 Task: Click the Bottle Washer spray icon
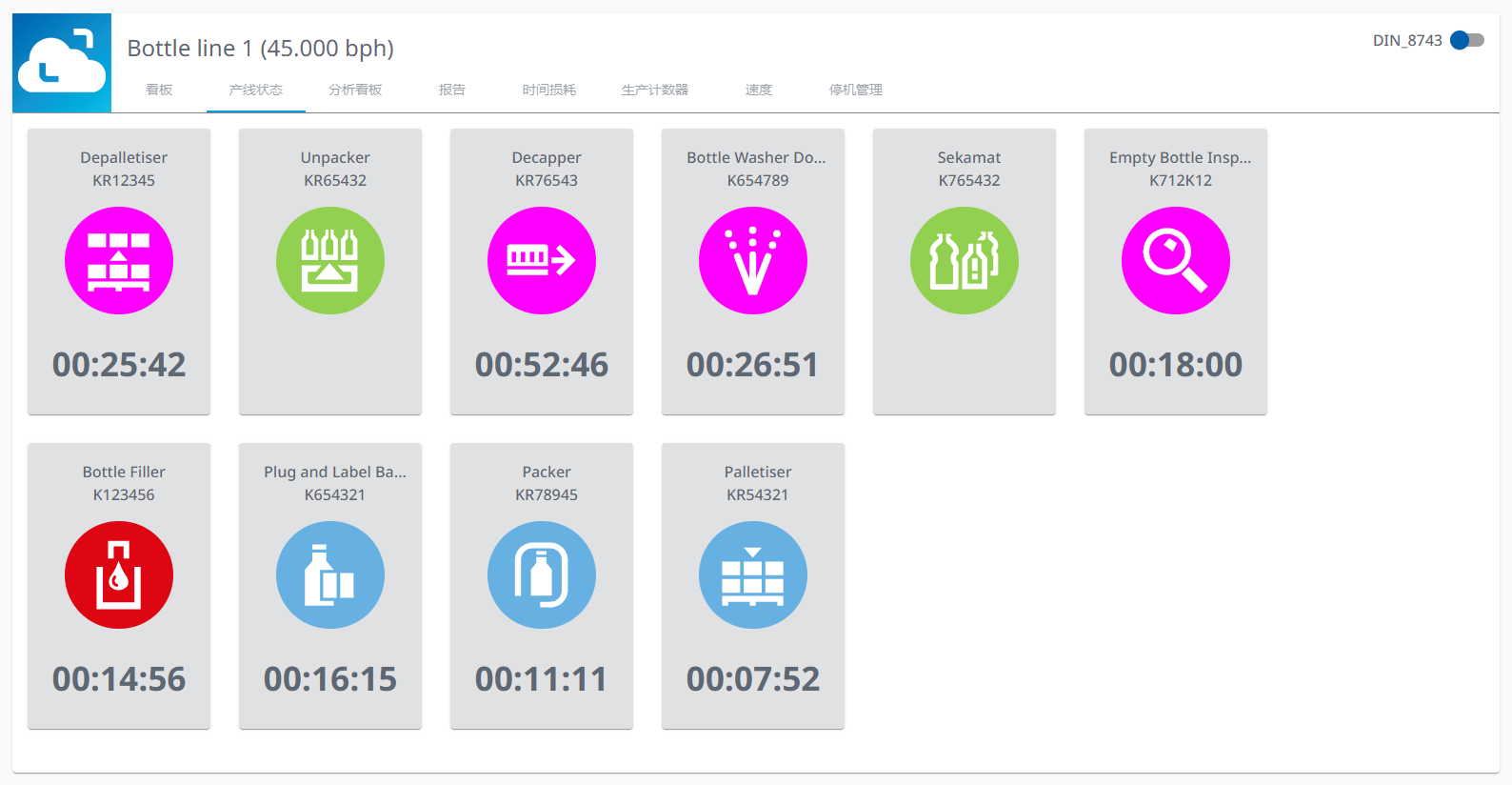pyautogui.click(x=753, y=260)
